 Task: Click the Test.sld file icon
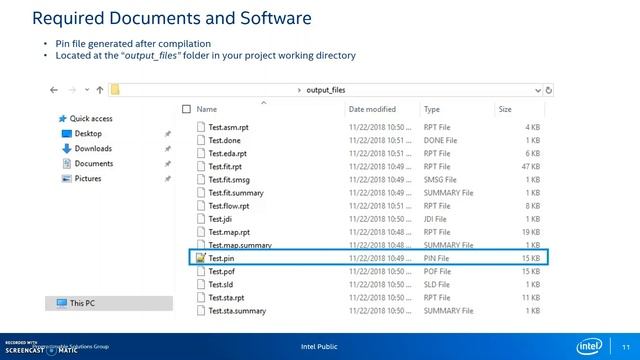(201, 284)
